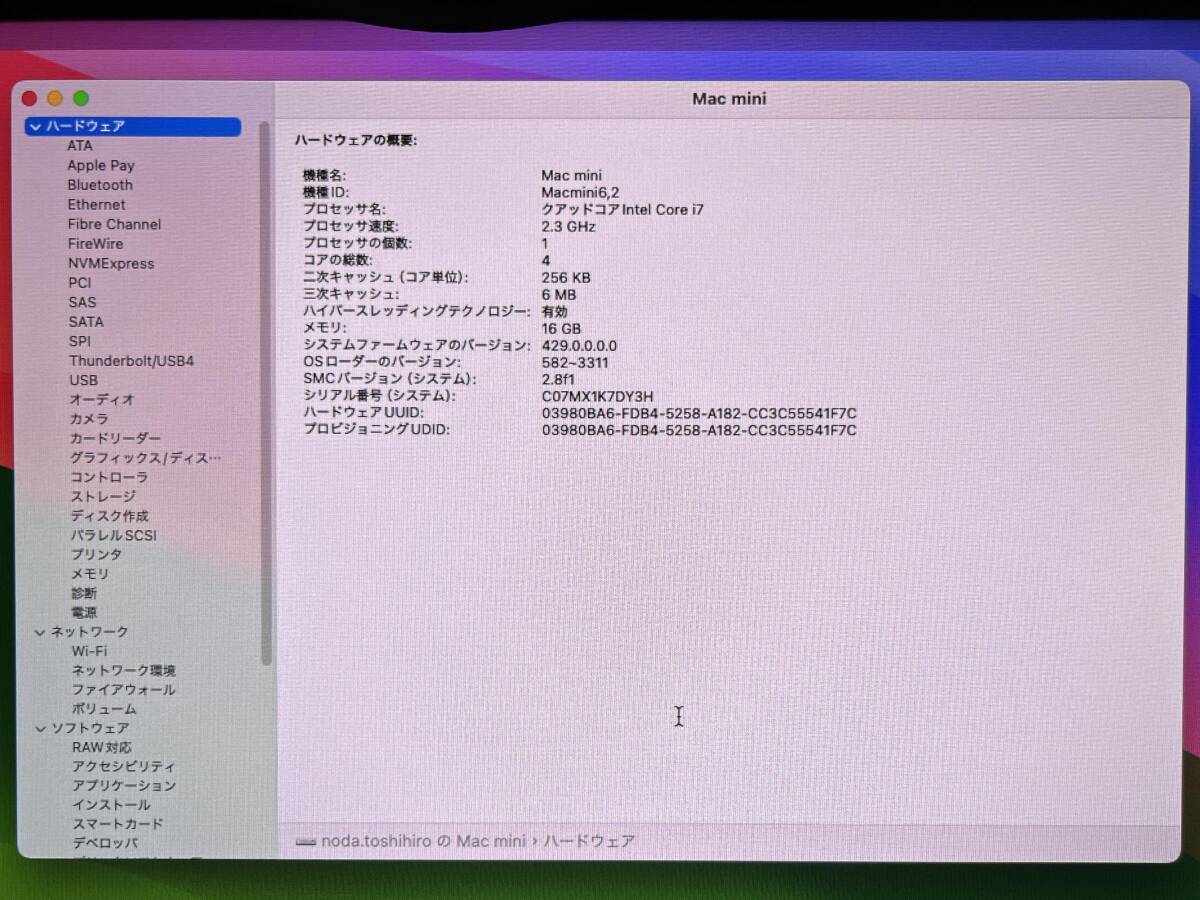The width and height of the screenshot is (1200, 900).
Task: Select プリンタ in the sidebar
Action: pyautogui.click(x=96, y=554)
